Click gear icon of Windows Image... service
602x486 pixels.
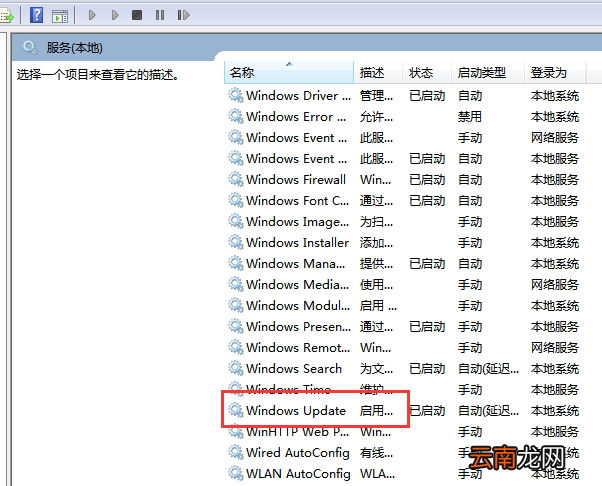coord(236,222)
